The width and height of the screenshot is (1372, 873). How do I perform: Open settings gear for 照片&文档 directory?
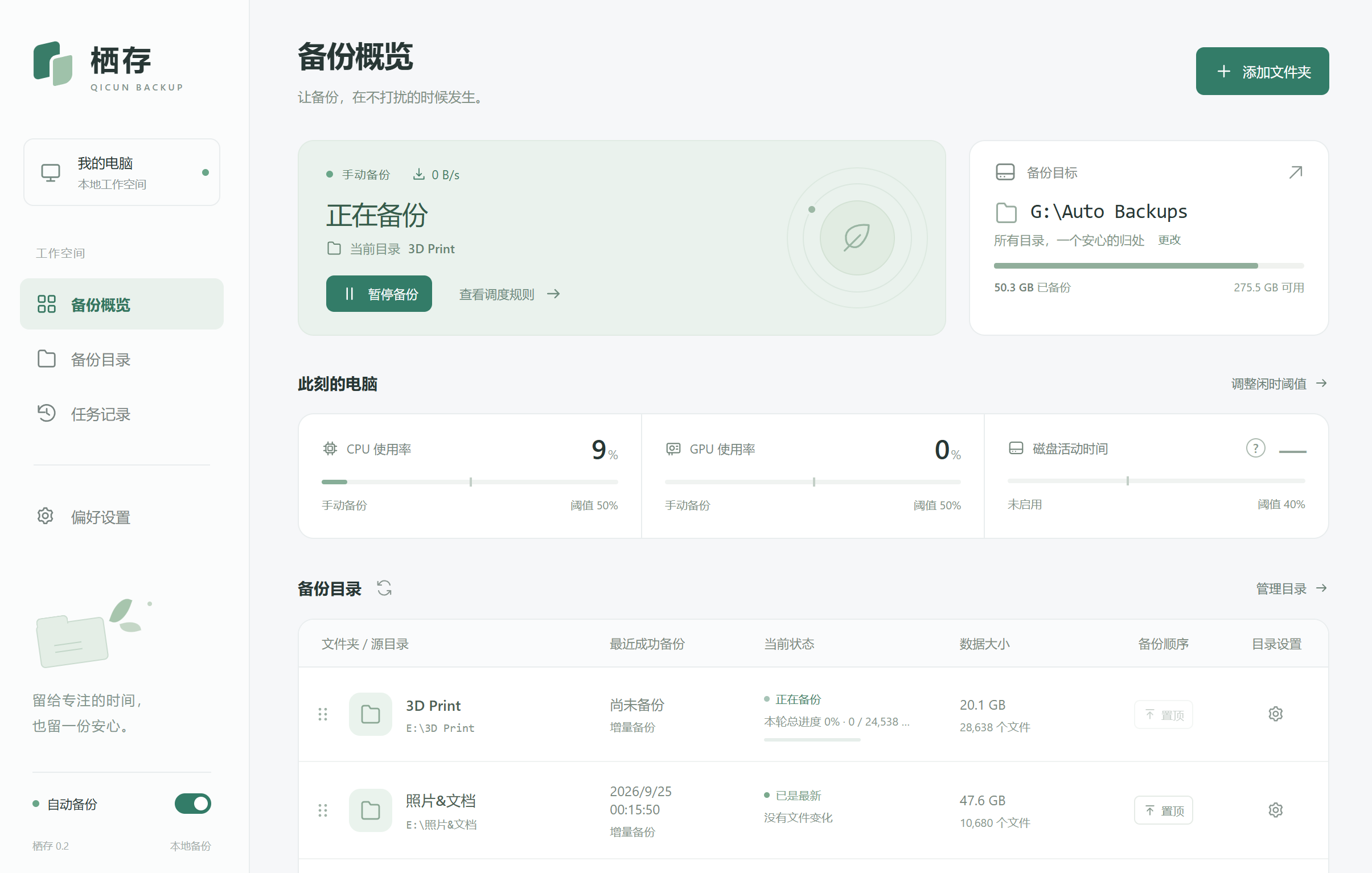coord(1276,810)
